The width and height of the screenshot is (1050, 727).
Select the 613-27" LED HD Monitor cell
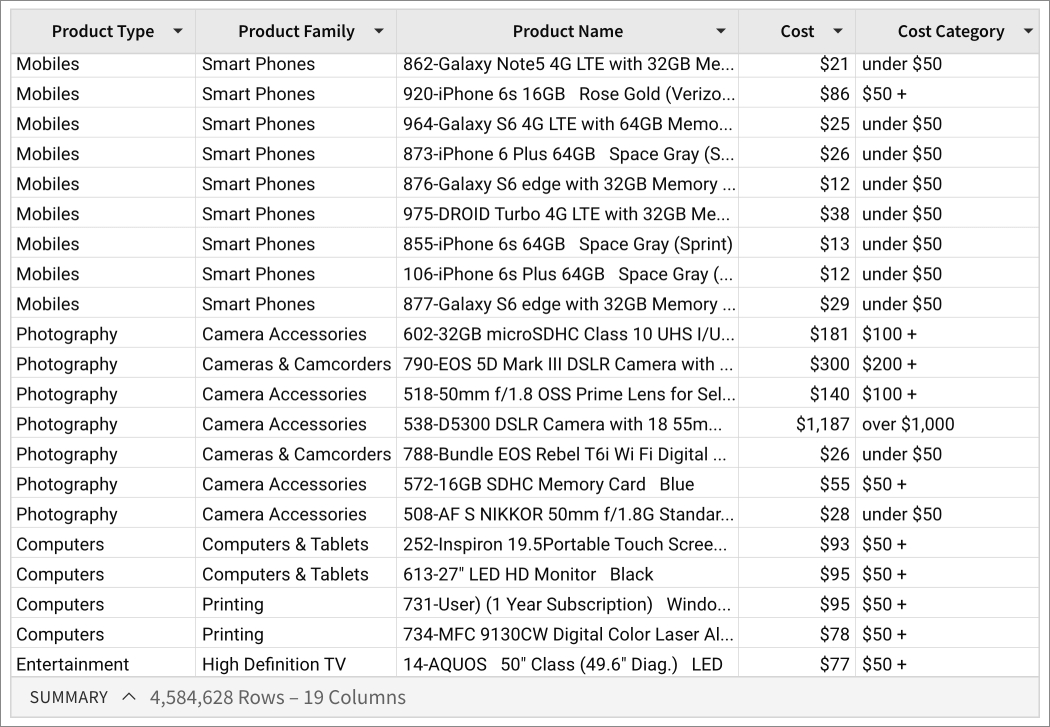(x=528, y=574)
